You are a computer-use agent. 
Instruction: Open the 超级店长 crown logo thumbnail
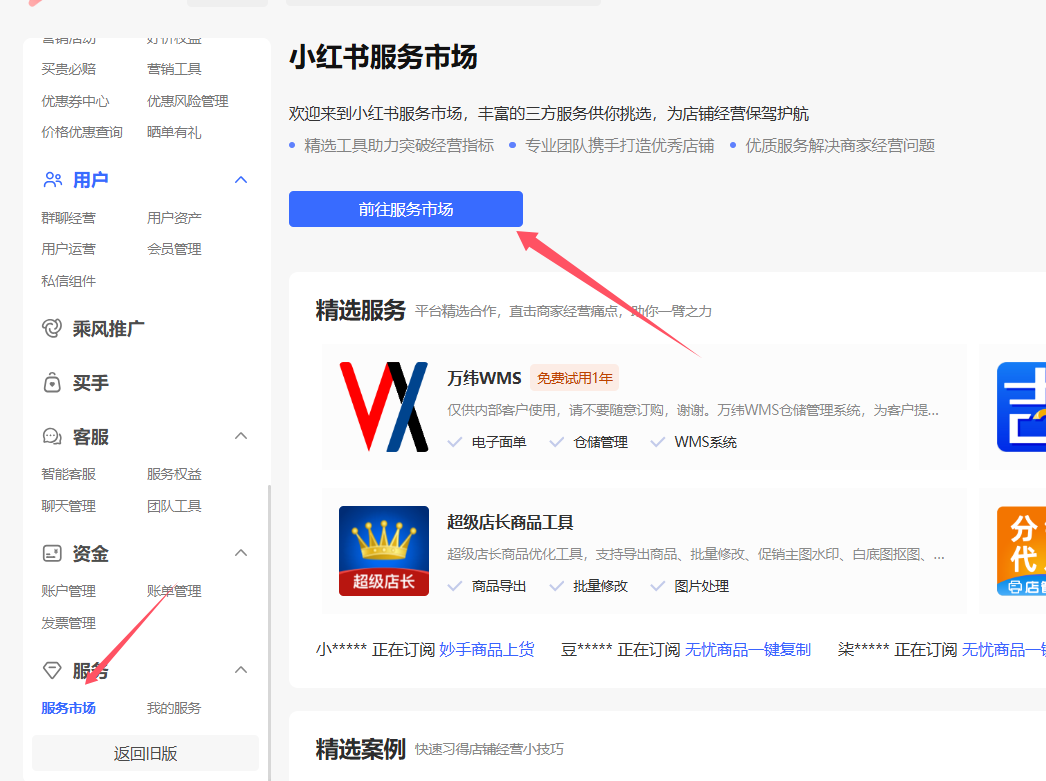click(384, 551)
